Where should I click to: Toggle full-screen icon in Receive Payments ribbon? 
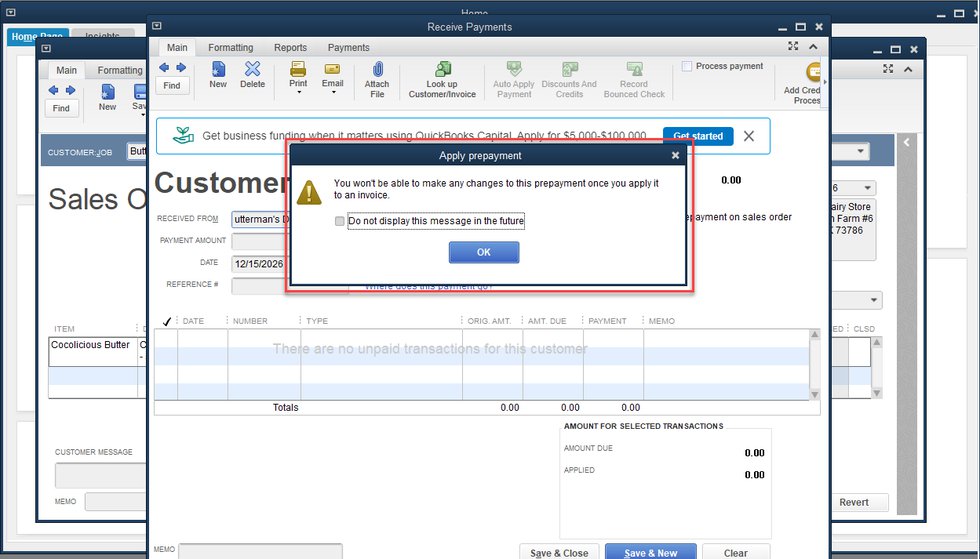793,47
